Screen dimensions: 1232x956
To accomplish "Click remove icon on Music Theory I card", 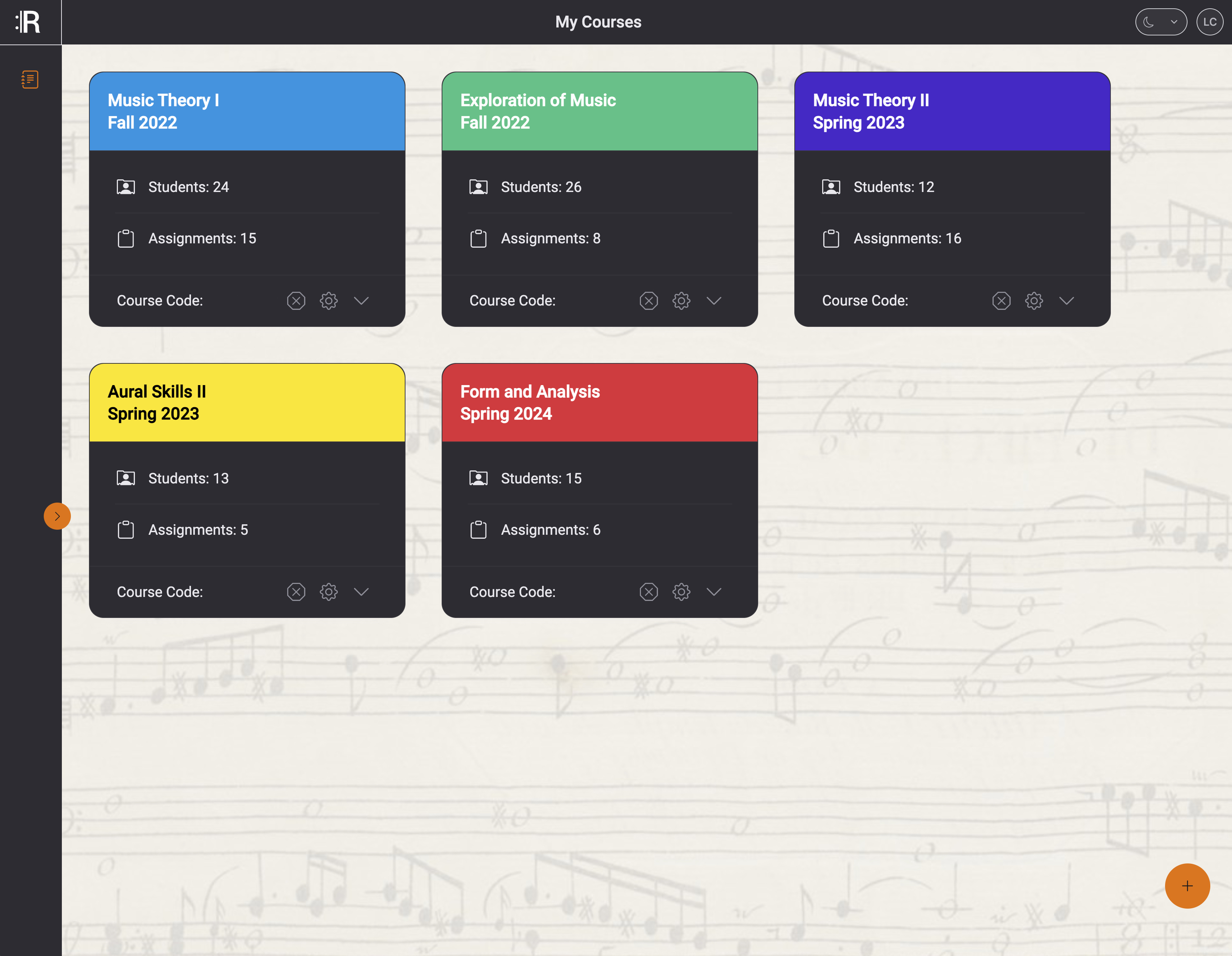I will pyautogui.click(x=296, y=300).
